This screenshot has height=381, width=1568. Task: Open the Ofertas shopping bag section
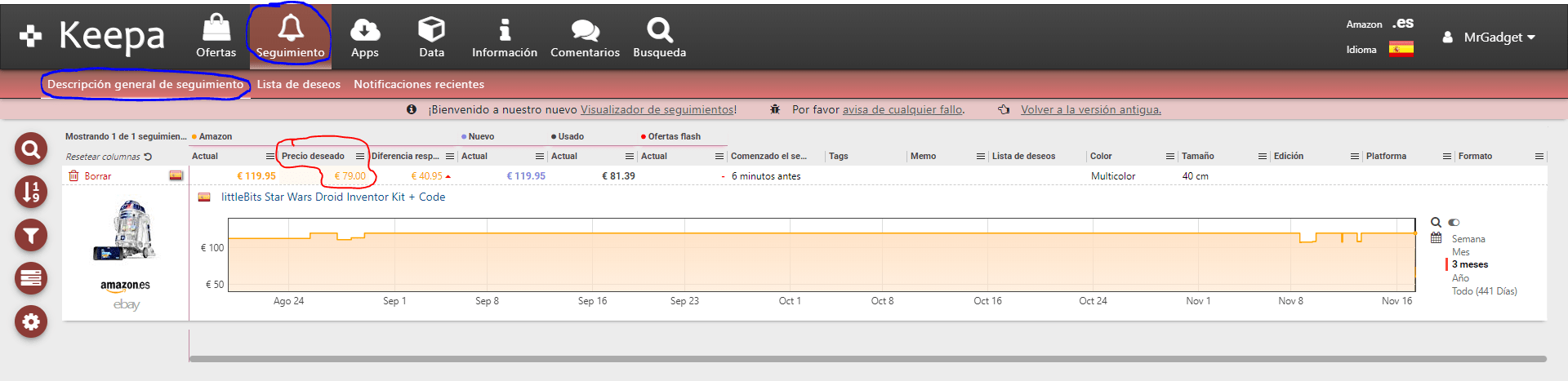216,36
